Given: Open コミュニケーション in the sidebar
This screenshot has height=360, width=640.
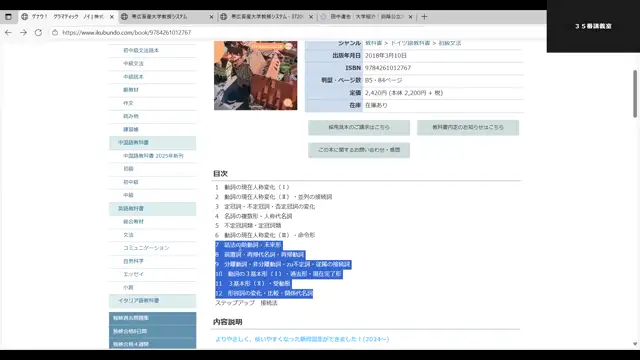Looking at the screenshot, I should (146, 248).
